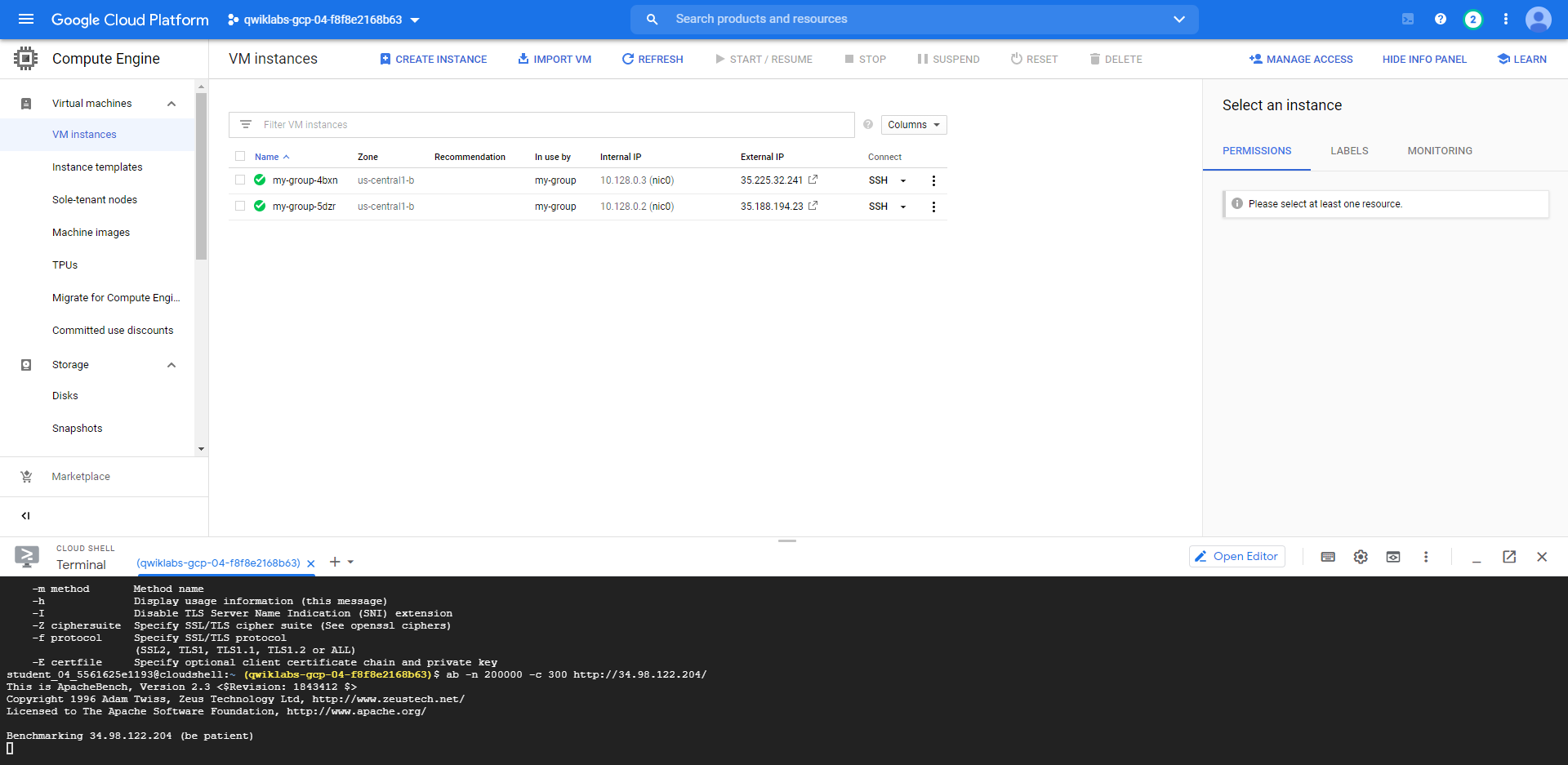Close the qwiklabs Cloud Shell tab
The width and height of the screenshot is (1568, 765).
tap(310, 563)
